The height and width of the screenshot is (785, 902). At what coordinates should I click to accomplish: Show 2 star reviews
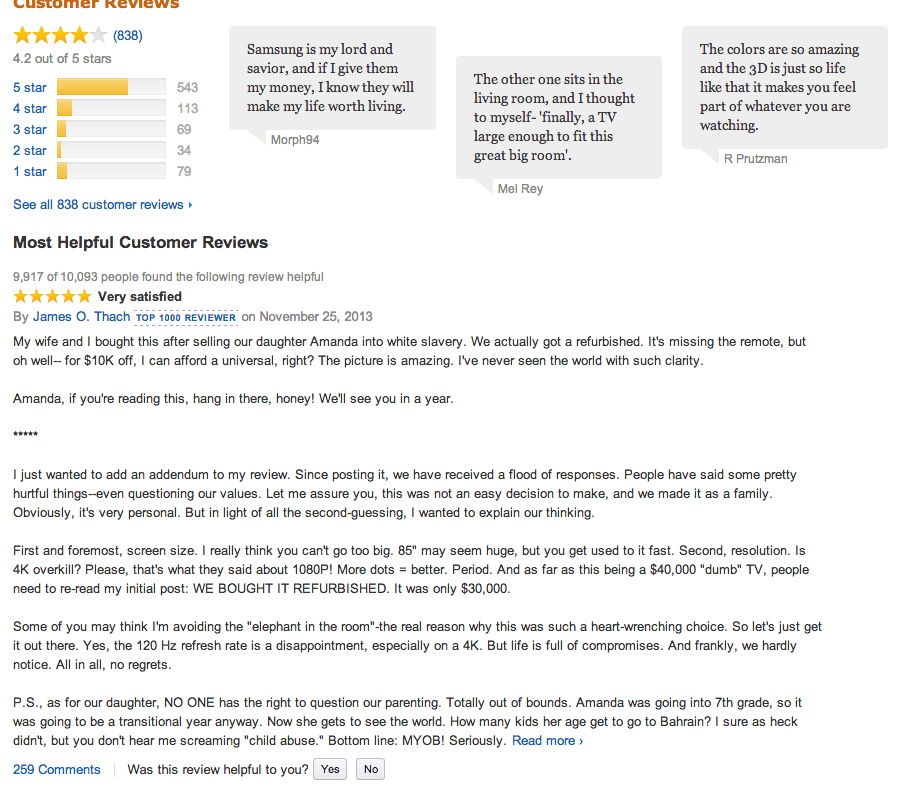[30, 150]
